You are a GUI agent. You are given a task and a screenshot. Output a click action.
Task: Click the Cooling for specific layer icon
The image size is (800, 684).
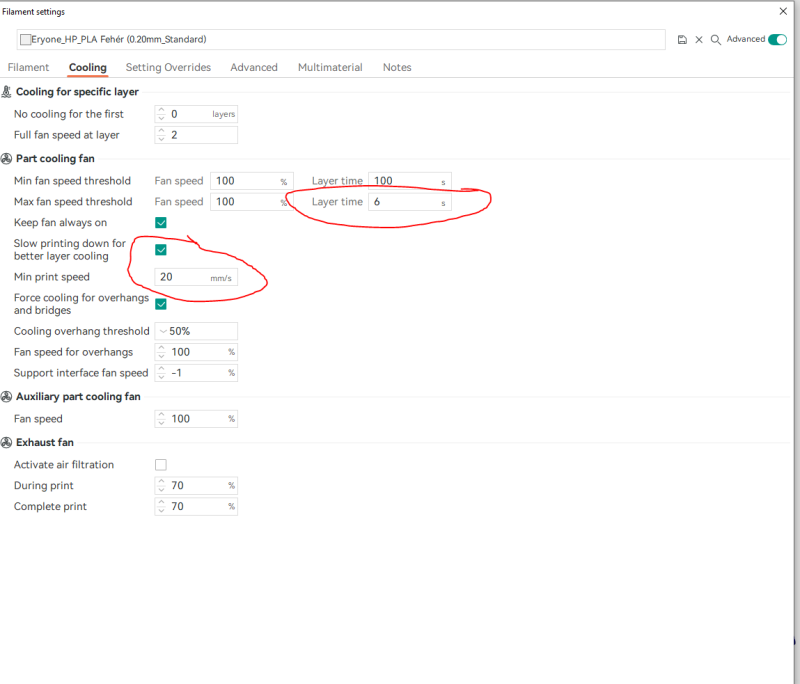tap(6, 92)
